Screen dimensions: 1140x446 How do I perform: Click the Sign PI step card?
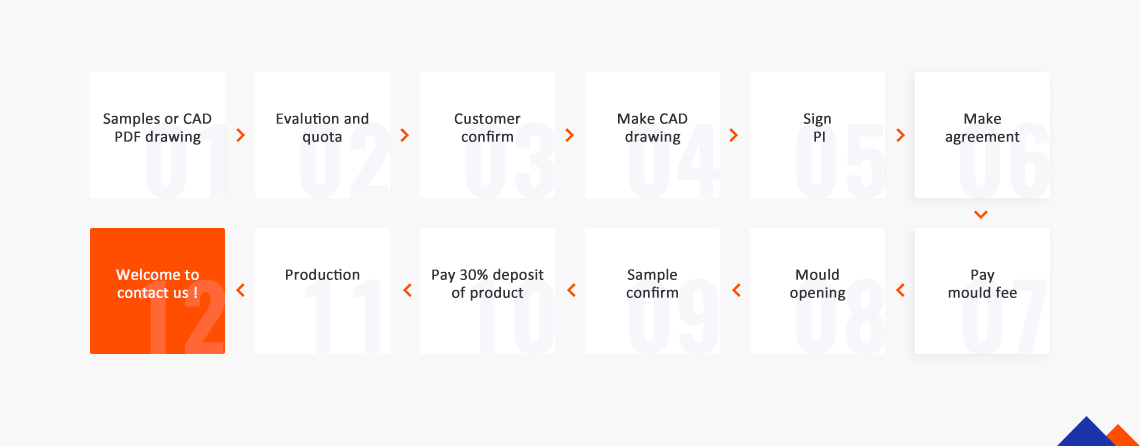[817, 134]
